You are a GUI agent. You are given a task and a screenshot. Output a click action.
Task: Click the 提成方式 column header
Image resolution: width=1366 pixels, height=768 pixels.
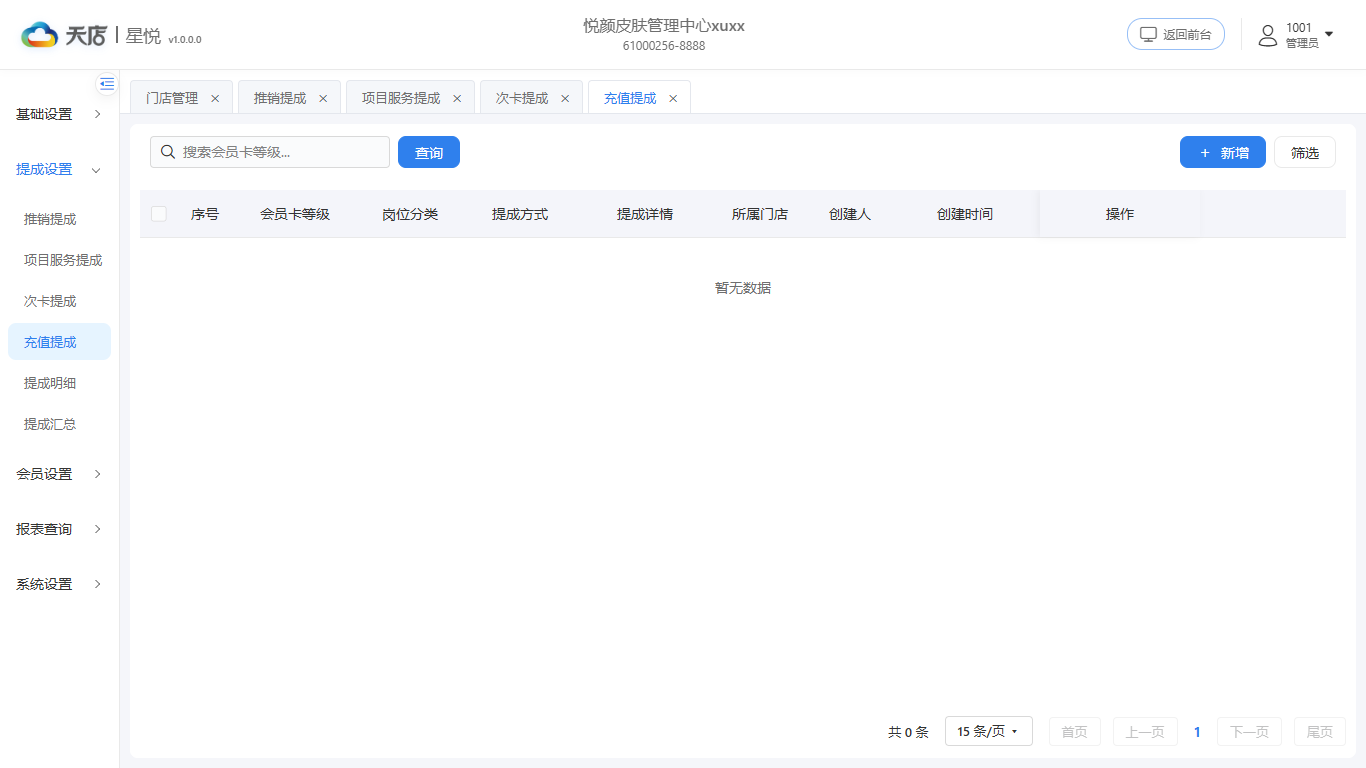[x=520, y=214]
